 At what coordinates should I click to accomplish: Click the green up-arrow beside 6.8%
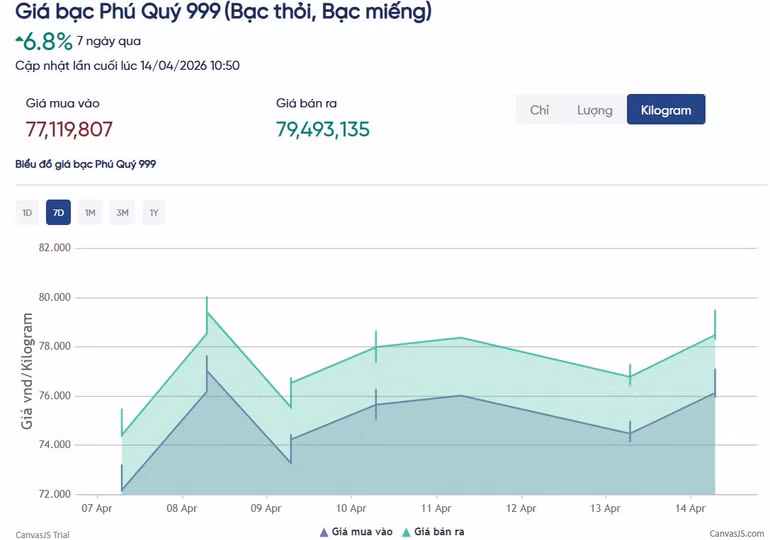(19, 40)
